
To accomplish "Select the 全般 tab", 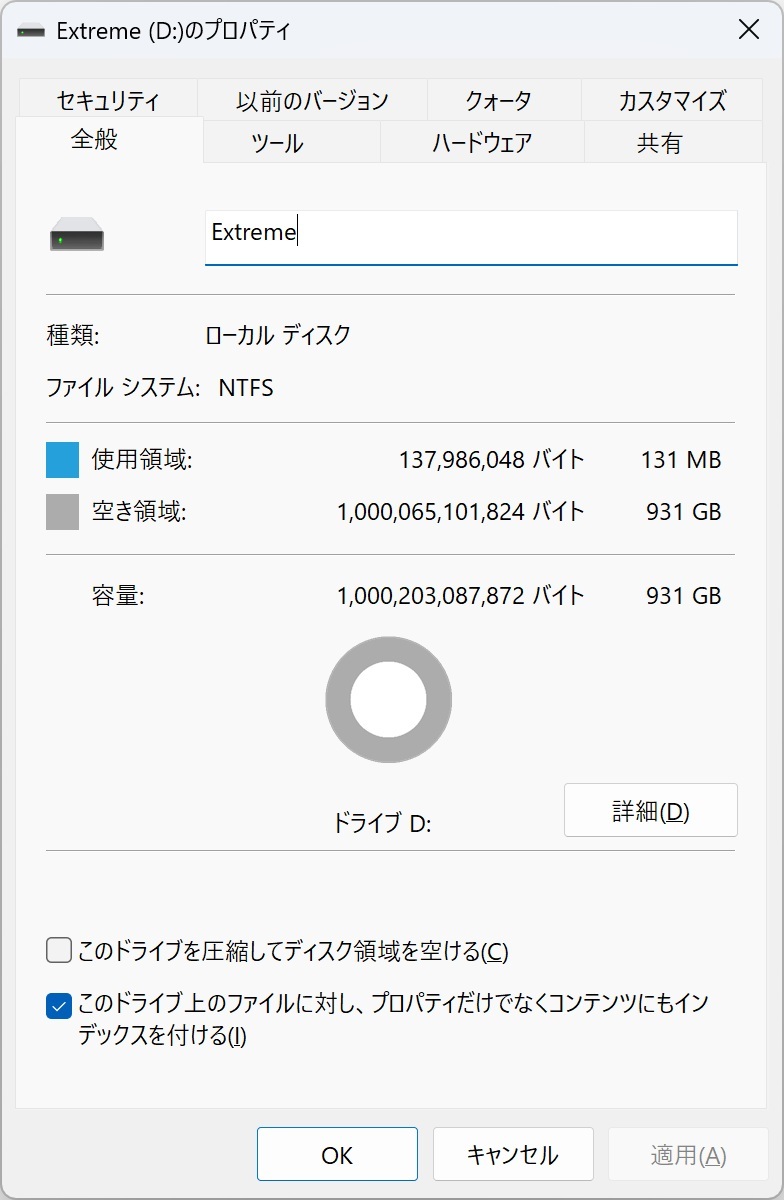I will coord(95,140).
